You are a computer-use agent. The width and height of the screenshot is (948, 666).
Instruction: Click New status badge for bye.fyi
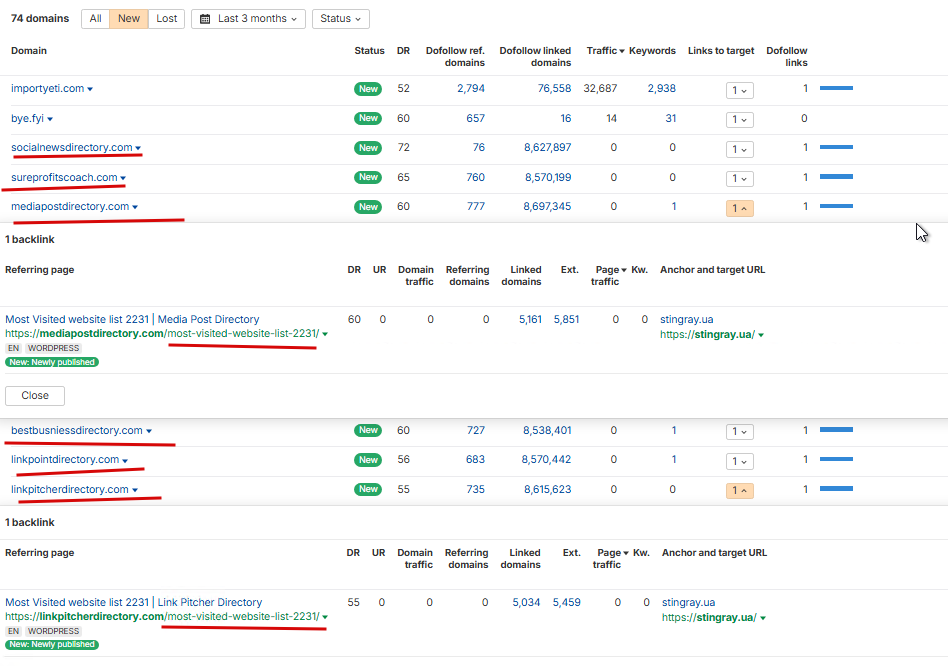pyautogui.click(x=368, y=118)
